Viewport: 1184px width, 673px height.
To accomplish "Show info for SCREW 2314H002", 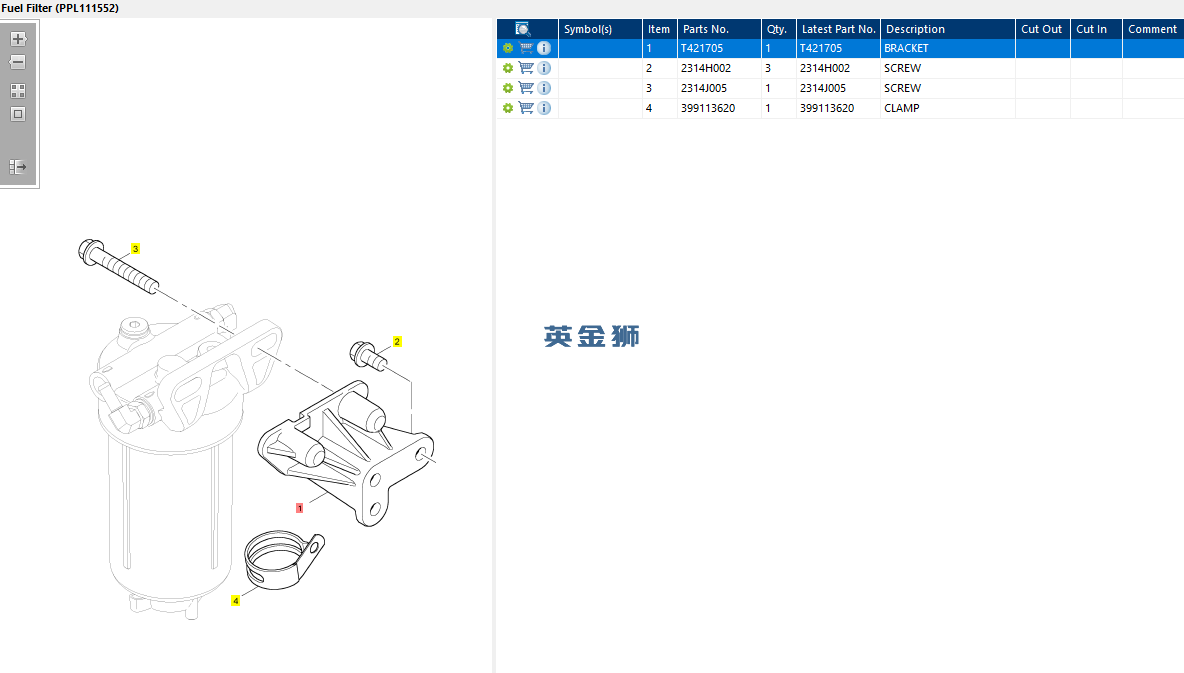I will (544, 68).
